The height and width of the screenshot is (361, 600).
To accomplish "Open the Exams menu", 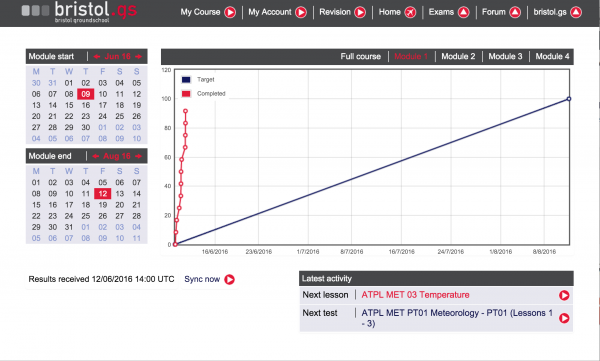I will [441, 12].
